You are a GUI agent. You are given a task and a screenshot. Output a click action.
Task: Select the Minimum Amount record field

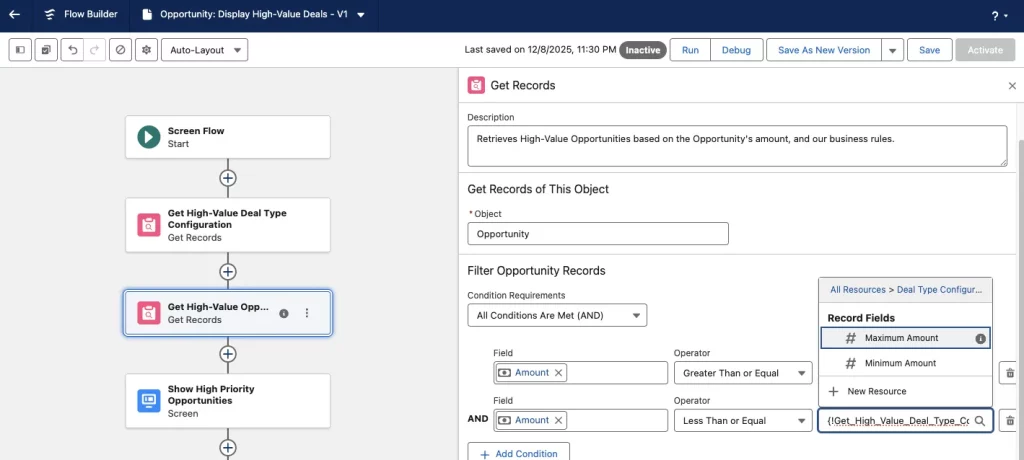tap(905, 363)
